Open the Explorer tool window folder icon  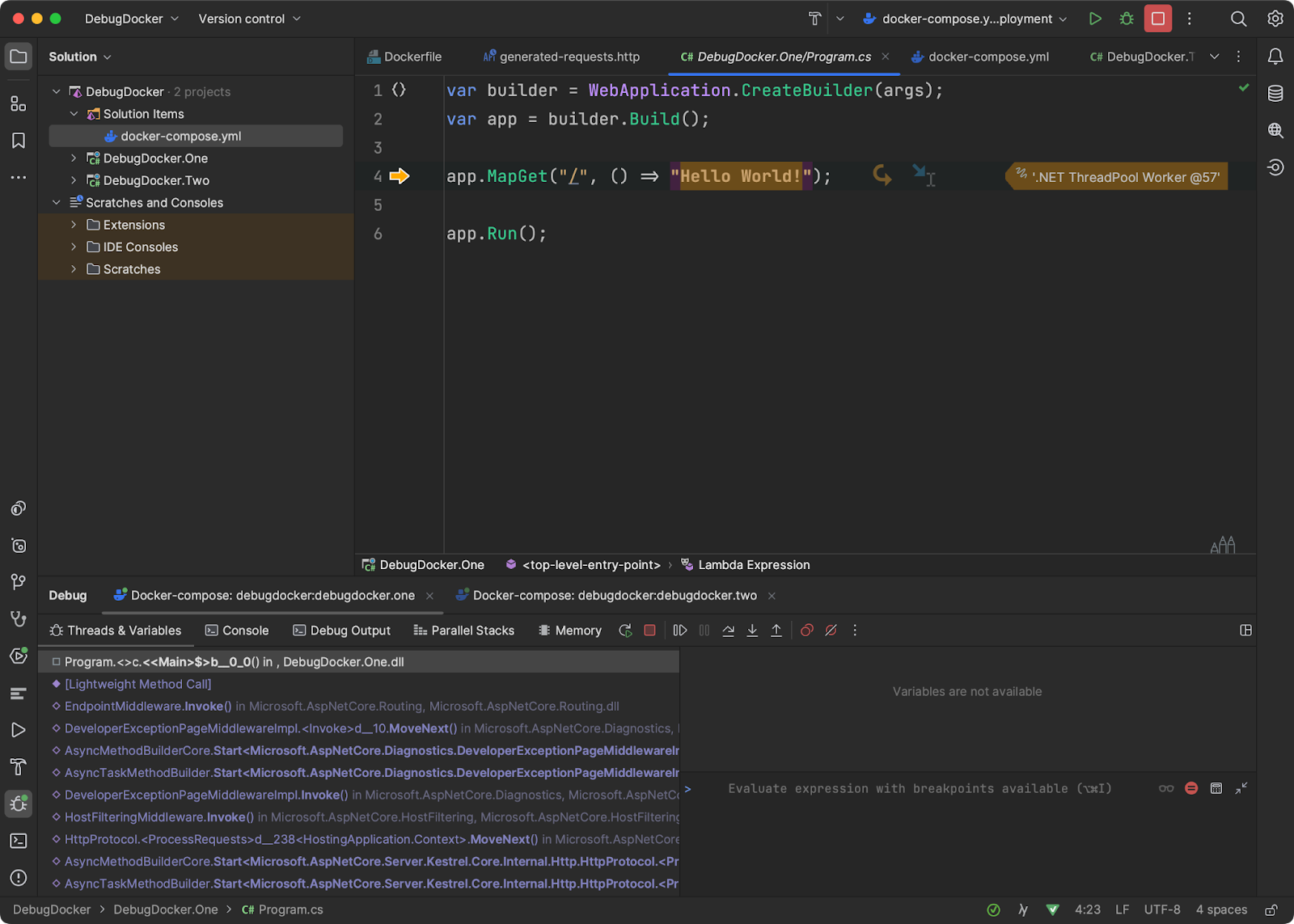click(x=19, y=57)
